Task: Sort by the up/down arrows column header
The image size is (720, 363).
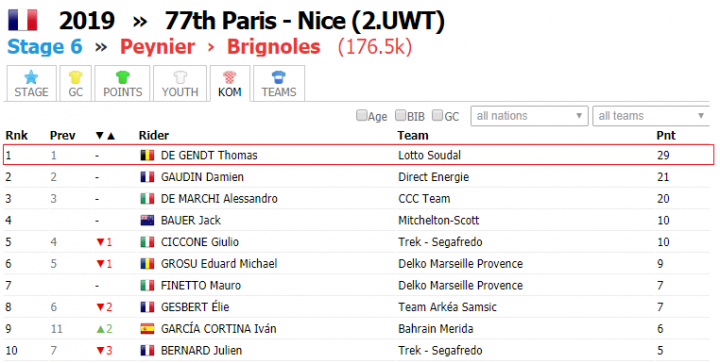Action: tap(105, 136)
